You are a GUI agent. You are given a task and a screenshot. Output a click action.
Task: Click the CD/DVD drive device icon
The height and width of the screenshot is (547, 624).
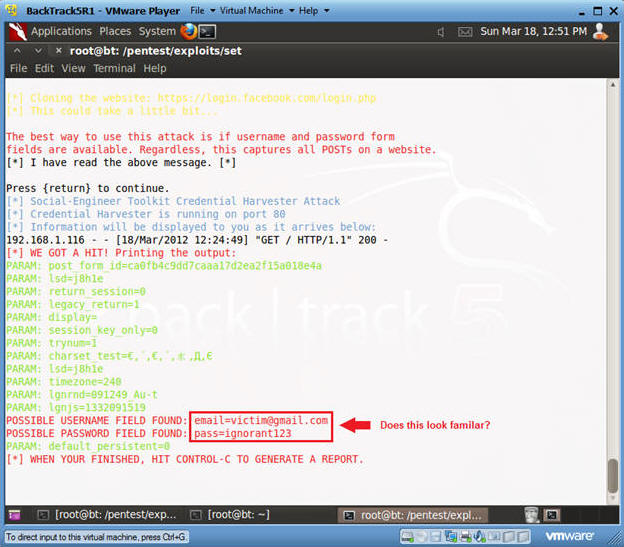[421, 537]
